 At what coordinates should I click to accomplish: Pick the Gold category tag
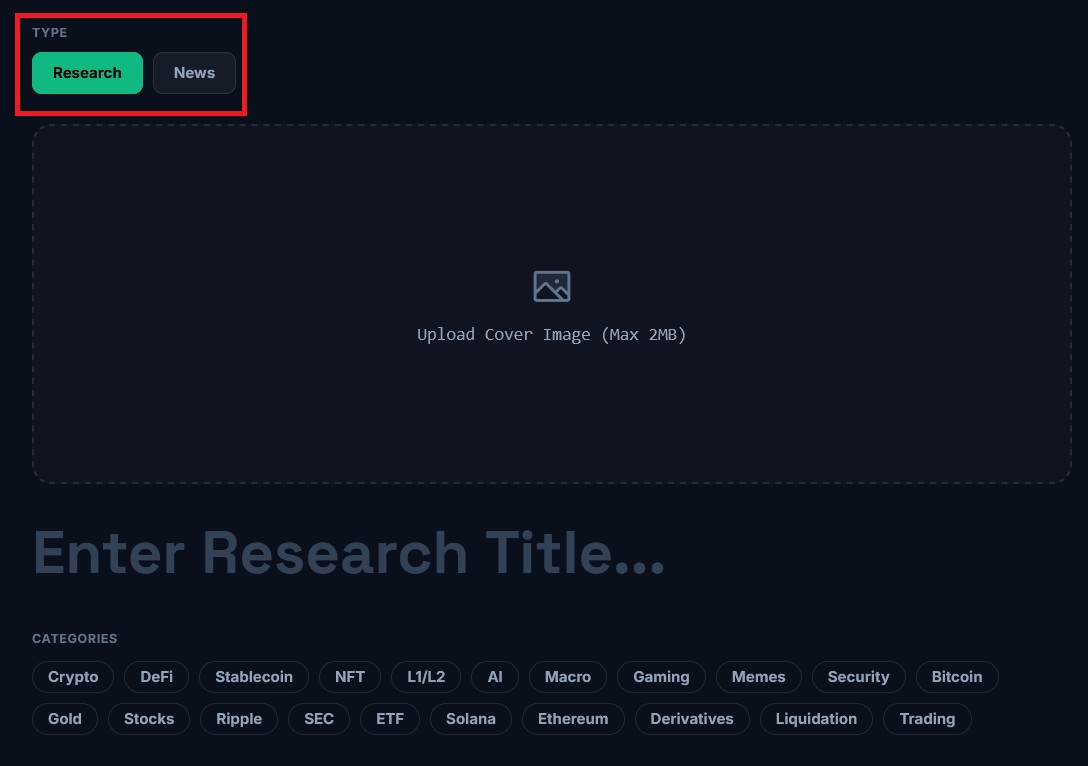(x=65, y=719)
